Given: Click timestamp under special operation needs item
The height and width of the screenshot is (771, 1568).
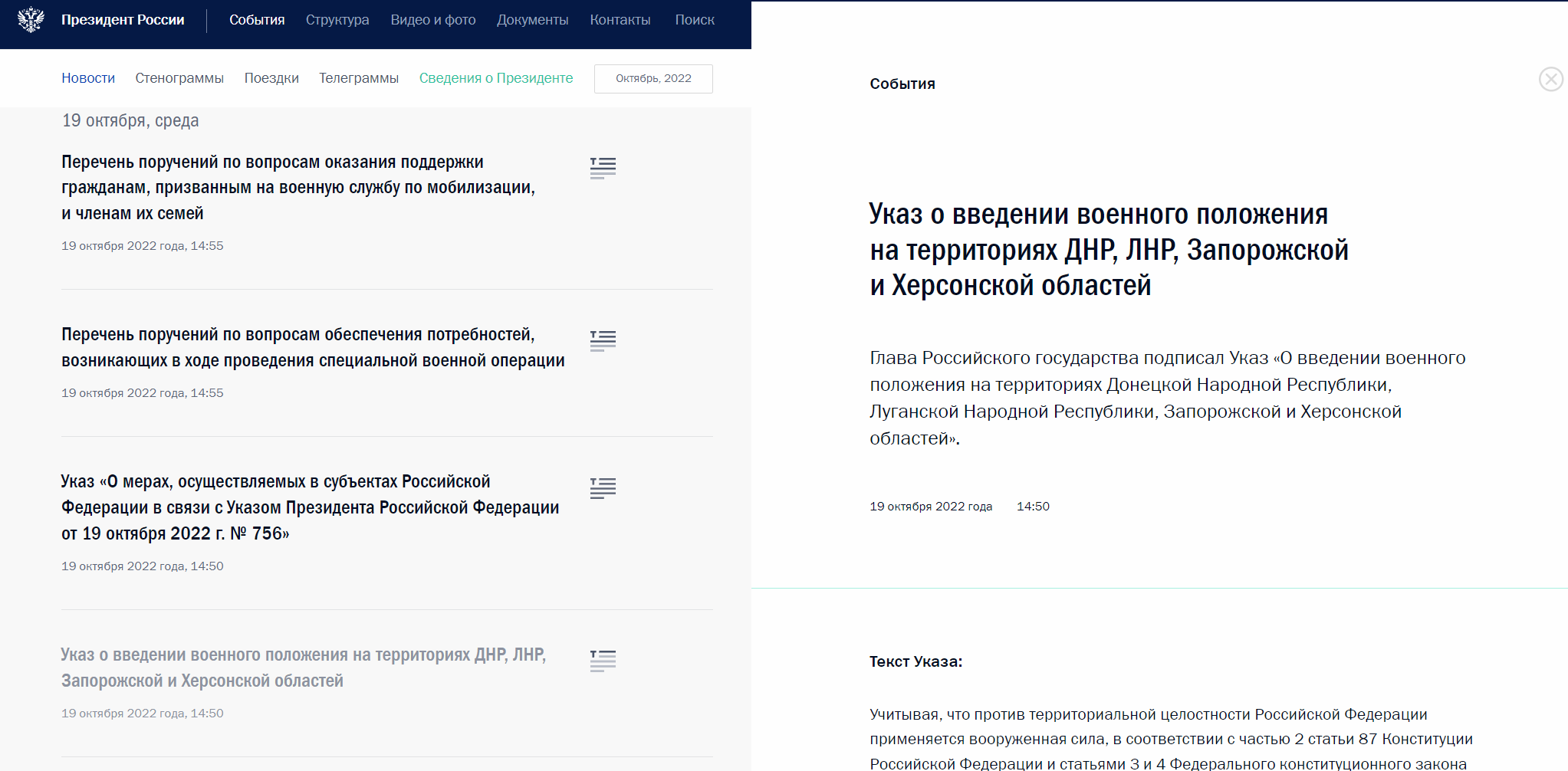Looking at the screenshot, I should coord(143,393).
